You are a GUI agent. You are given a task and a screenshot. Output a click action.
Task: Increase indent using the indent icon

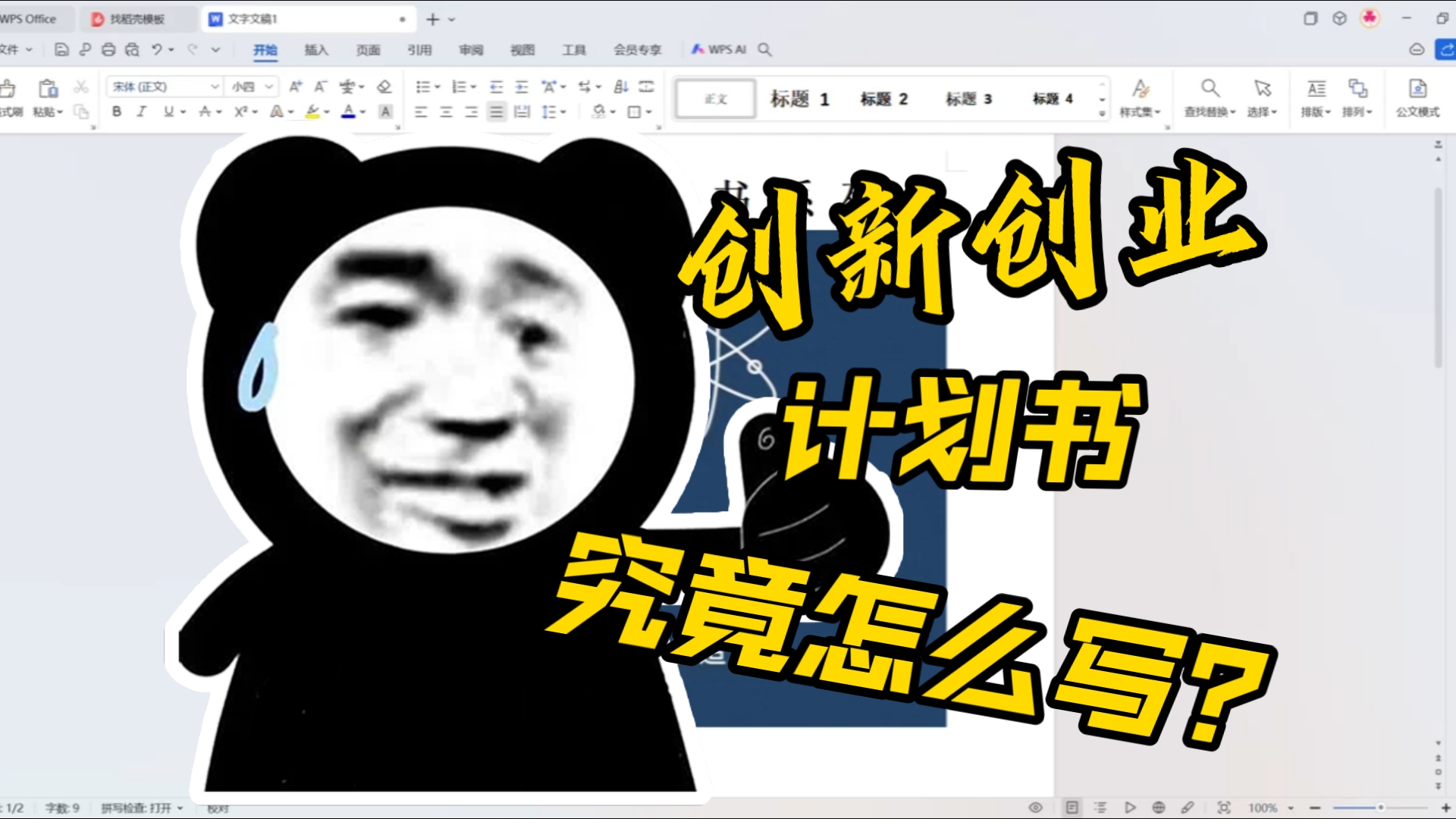coord(522,87)
